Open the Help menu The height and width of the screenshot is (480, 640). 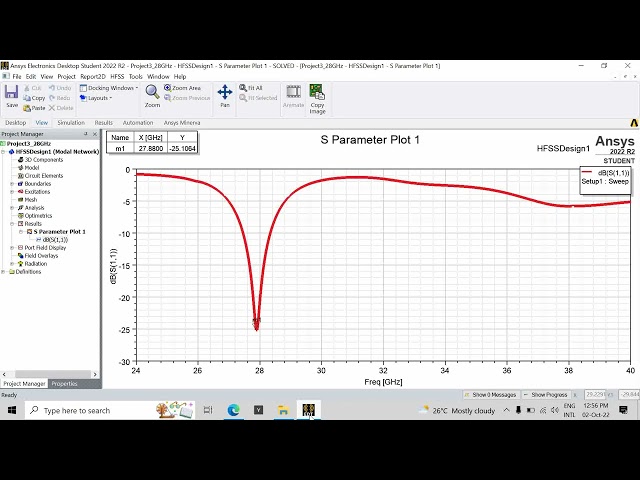point(180,76)
